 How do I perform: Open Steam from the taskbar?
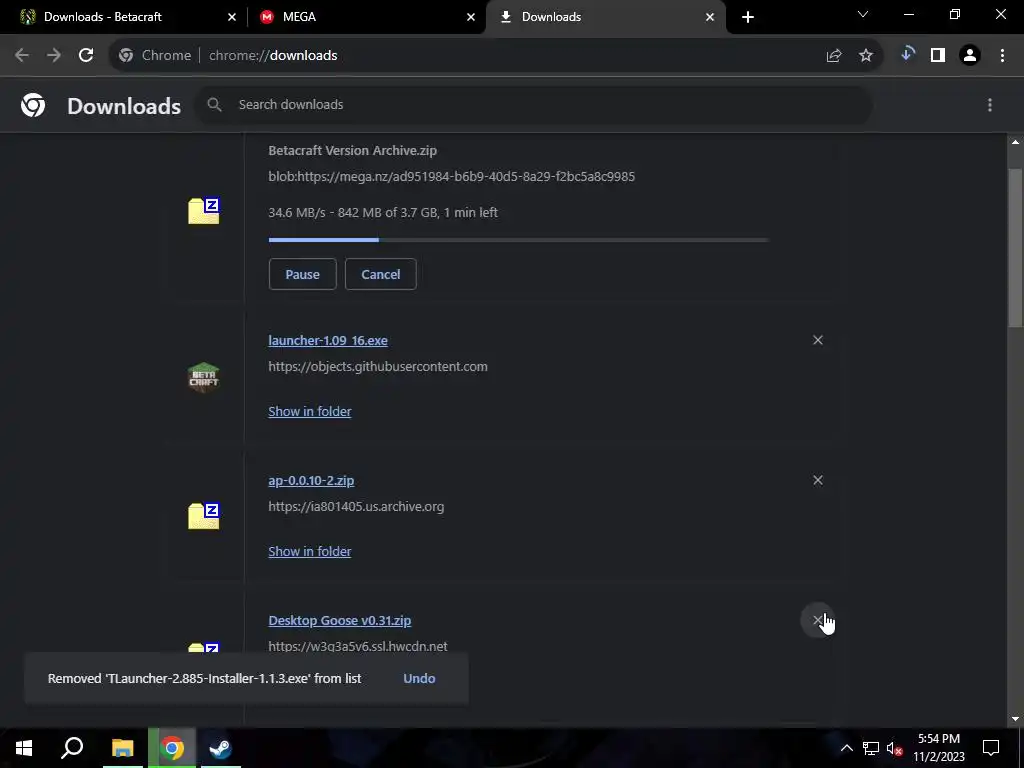(x=220, y=748)
